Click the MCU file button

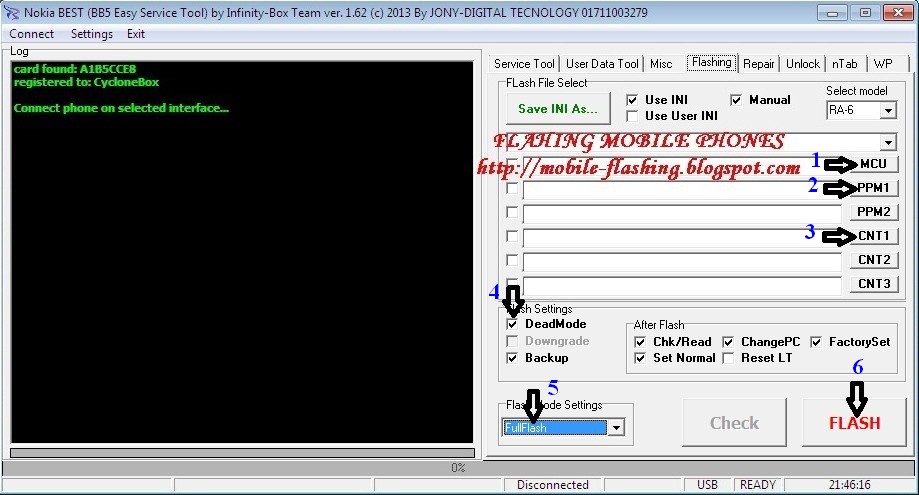click(x=873, y=164)
